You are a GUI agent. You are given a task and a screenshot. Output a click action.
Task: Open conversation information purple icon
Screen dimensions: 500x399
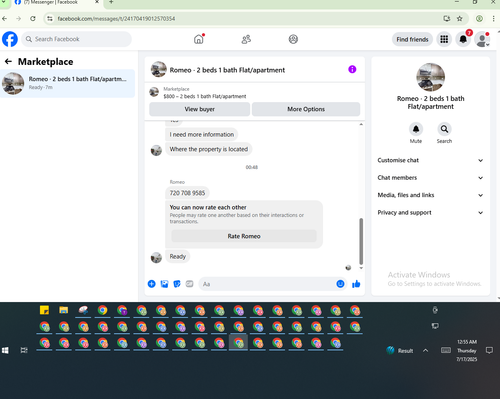(x=352, y=69)
